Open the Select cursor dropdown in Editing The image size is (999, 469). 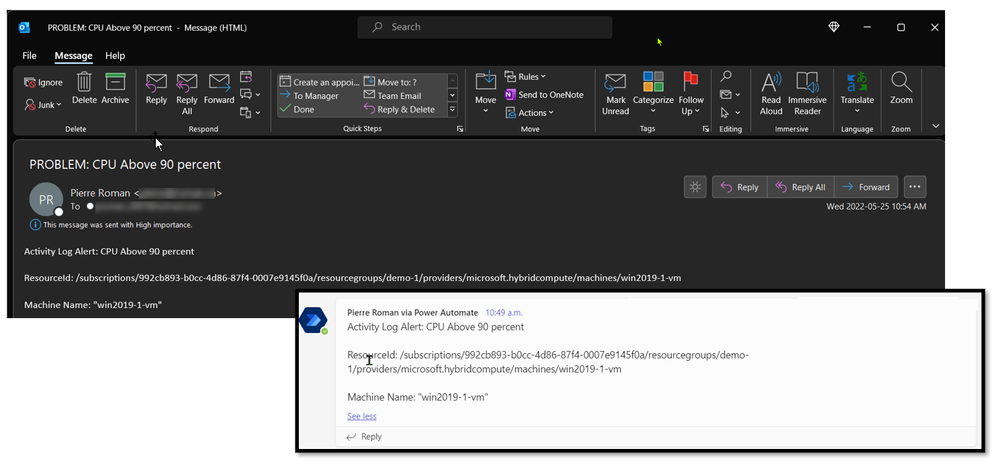[729, 113]
